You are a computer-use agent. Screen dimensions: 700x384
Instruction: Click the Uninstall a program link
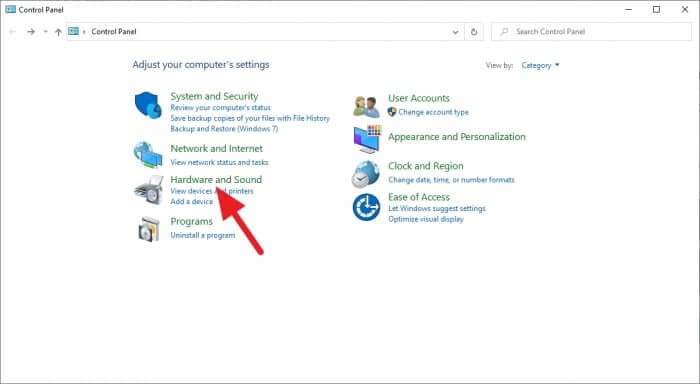pyautogui.click(x=203, y=235)
